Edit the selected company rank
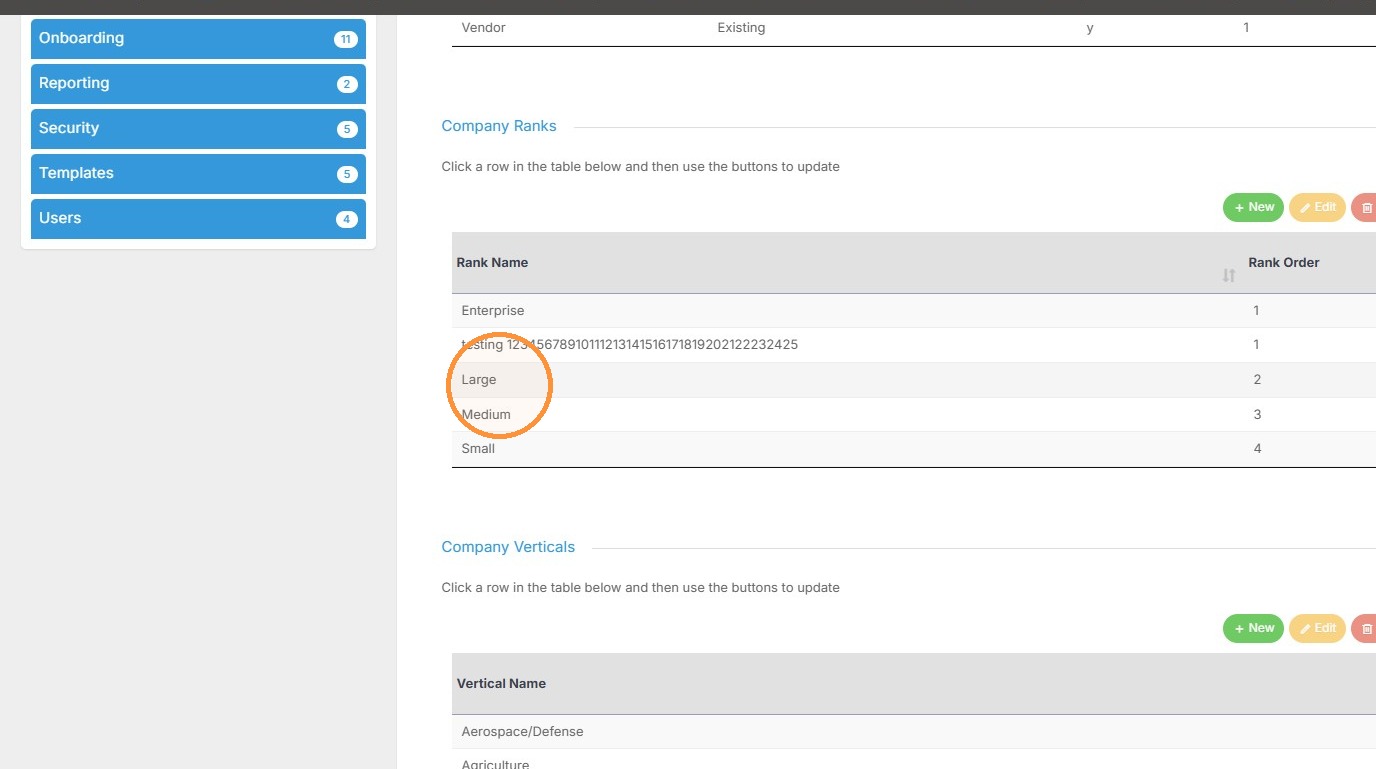Viewport: 1376px width, 769px height. [1317, 207]
